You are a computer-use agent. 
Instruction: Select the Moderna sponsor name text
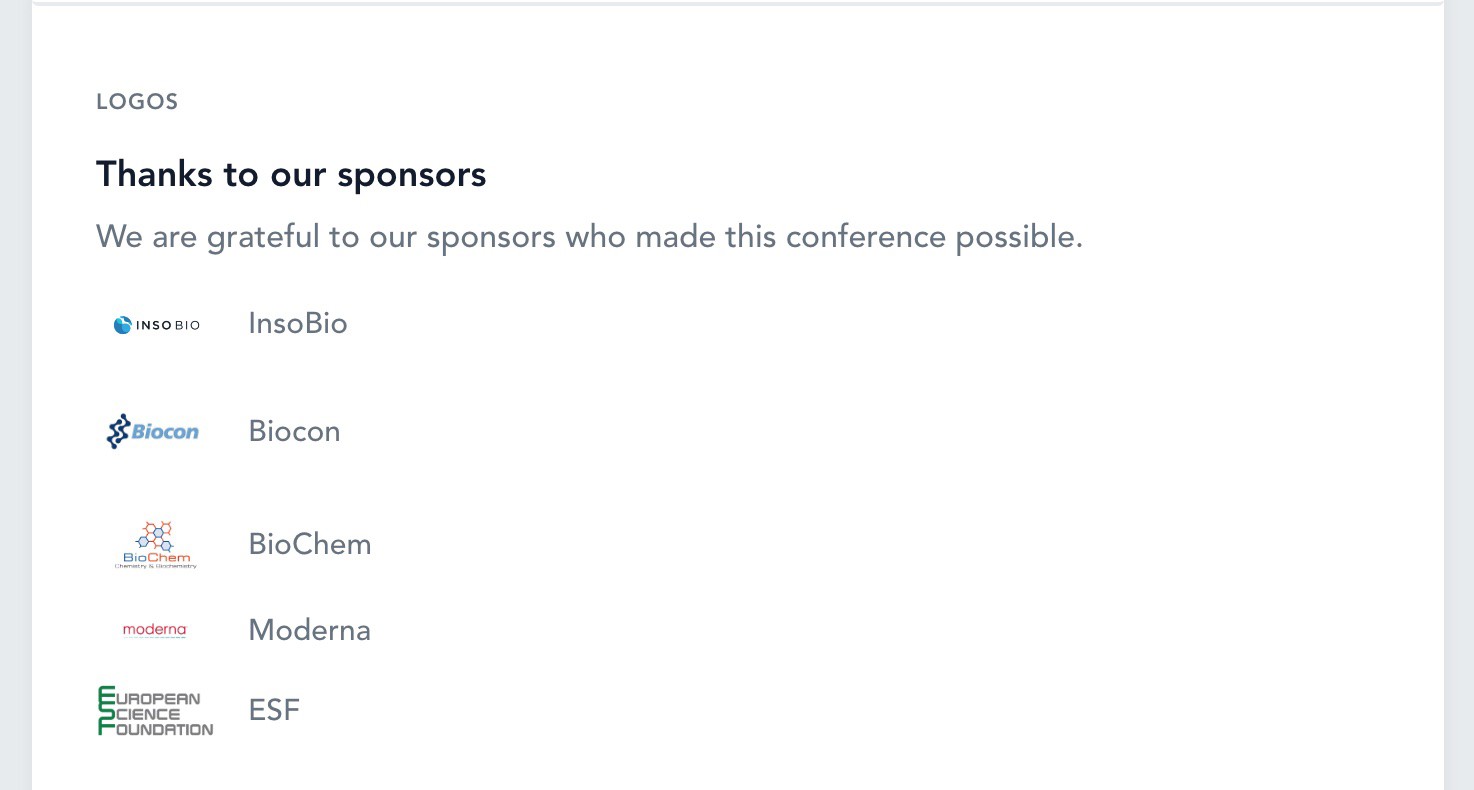(x=309, y=630)
